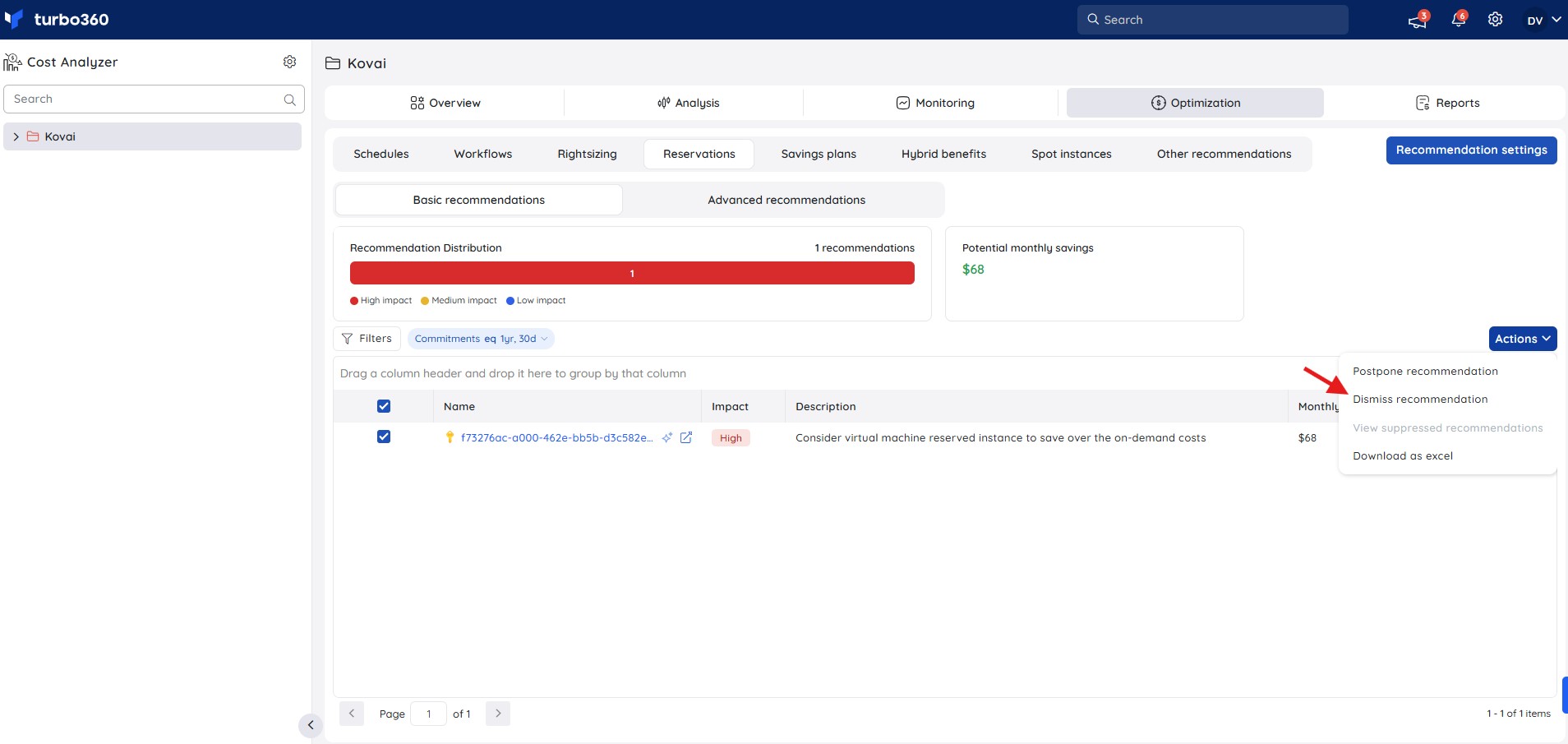This screenshot has height=744, width=1568.
Task: Click the page number input box
Action: (428, 714)
